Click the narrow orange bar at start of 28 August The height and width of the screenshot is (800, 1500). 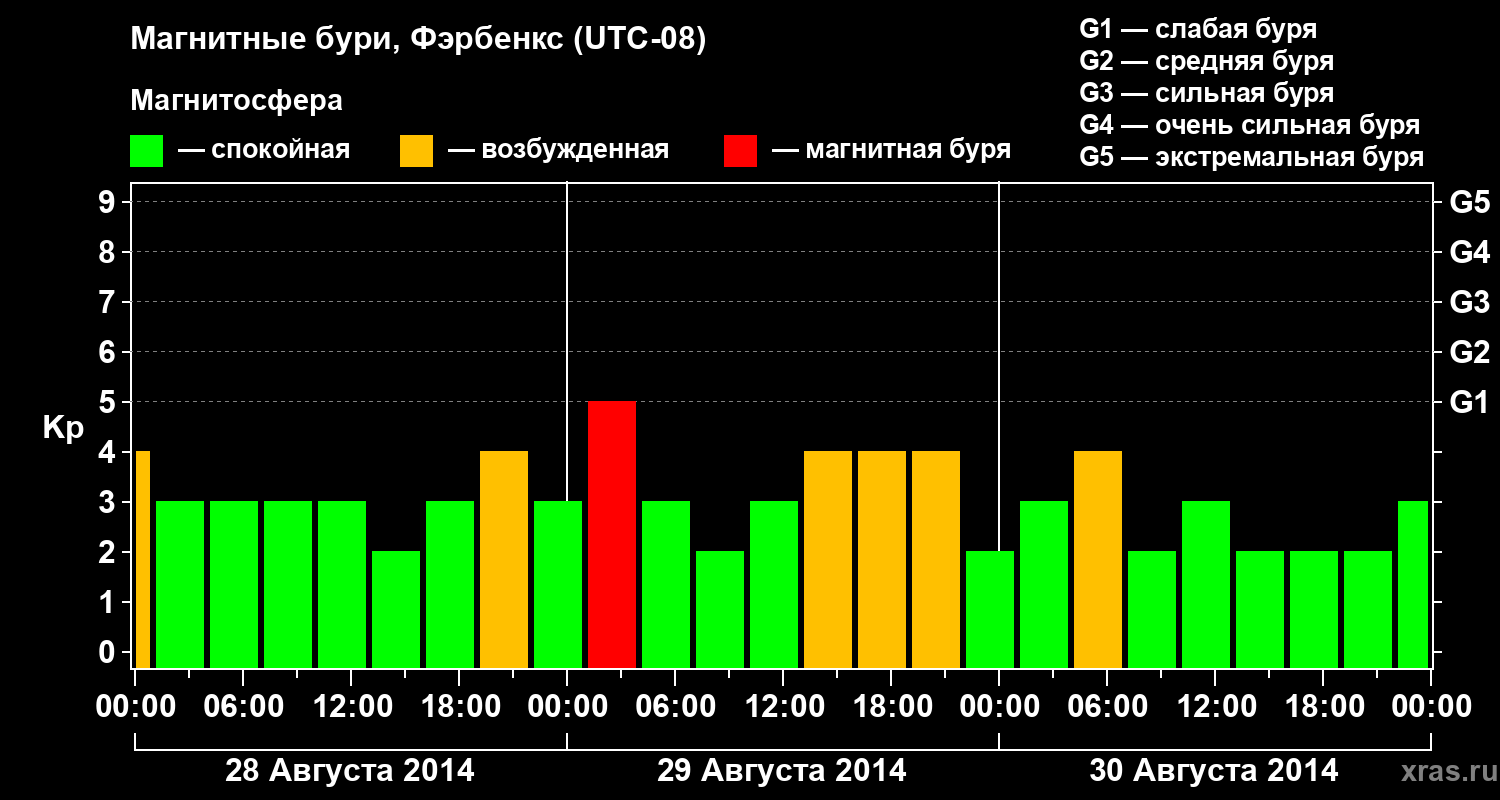(142, 559)
